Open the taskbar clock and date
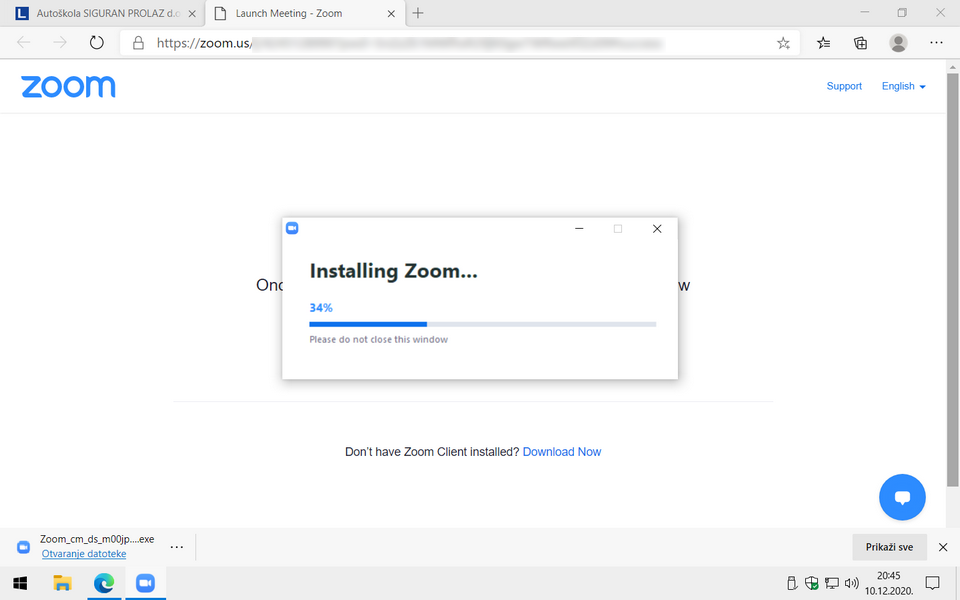Image resolution: width=960 pixels, height=600 pixels. tap(888, 583)
